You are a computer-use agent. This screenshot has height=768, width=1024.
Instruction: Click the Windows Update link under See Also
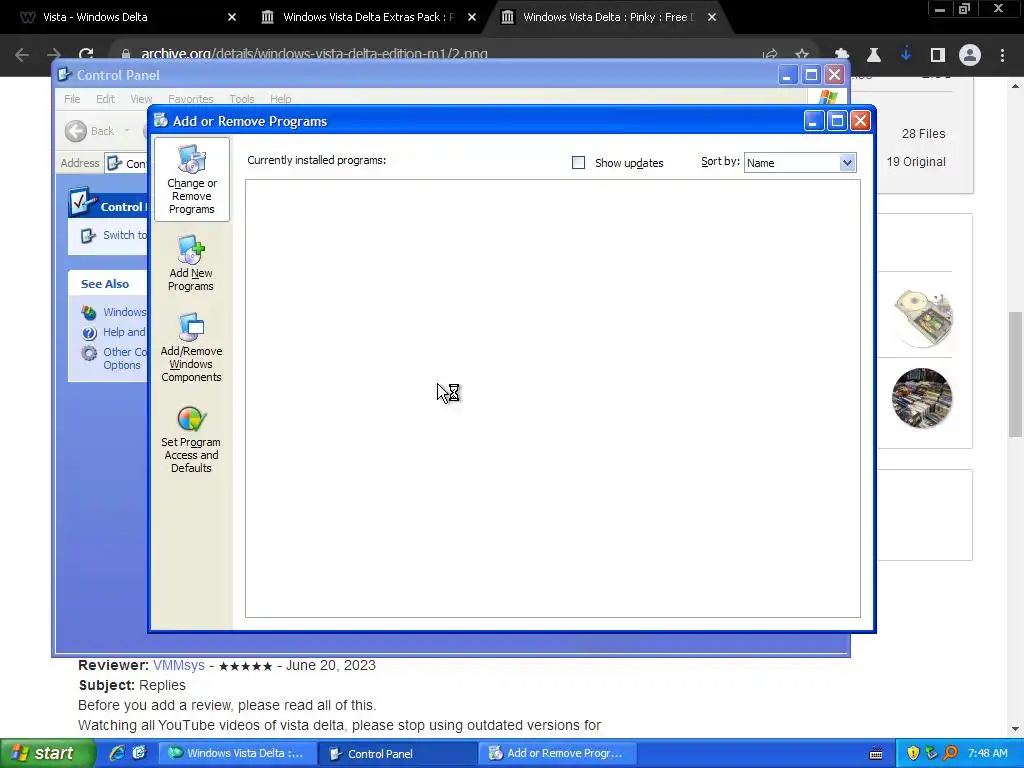[x=114, y=312]
